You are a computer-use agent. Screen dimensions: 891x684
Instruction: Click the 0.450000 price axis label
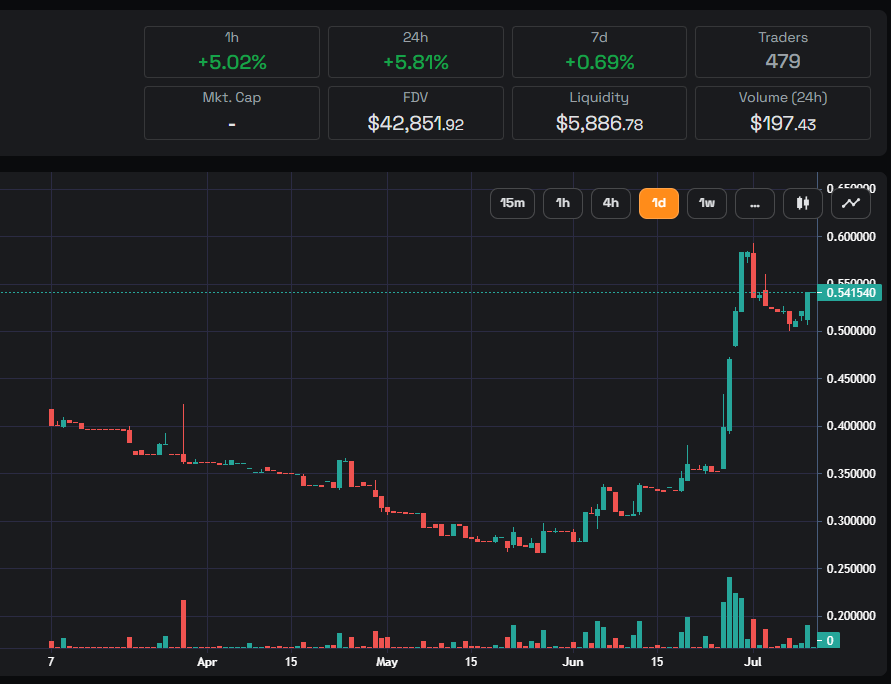(851, 379)
